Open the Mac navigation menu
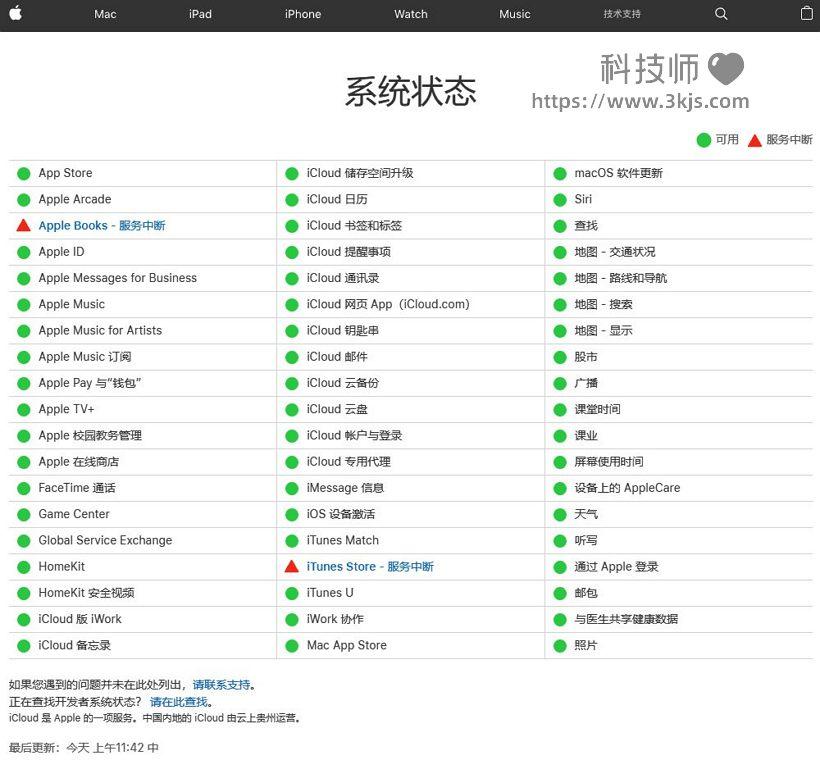 105,14
